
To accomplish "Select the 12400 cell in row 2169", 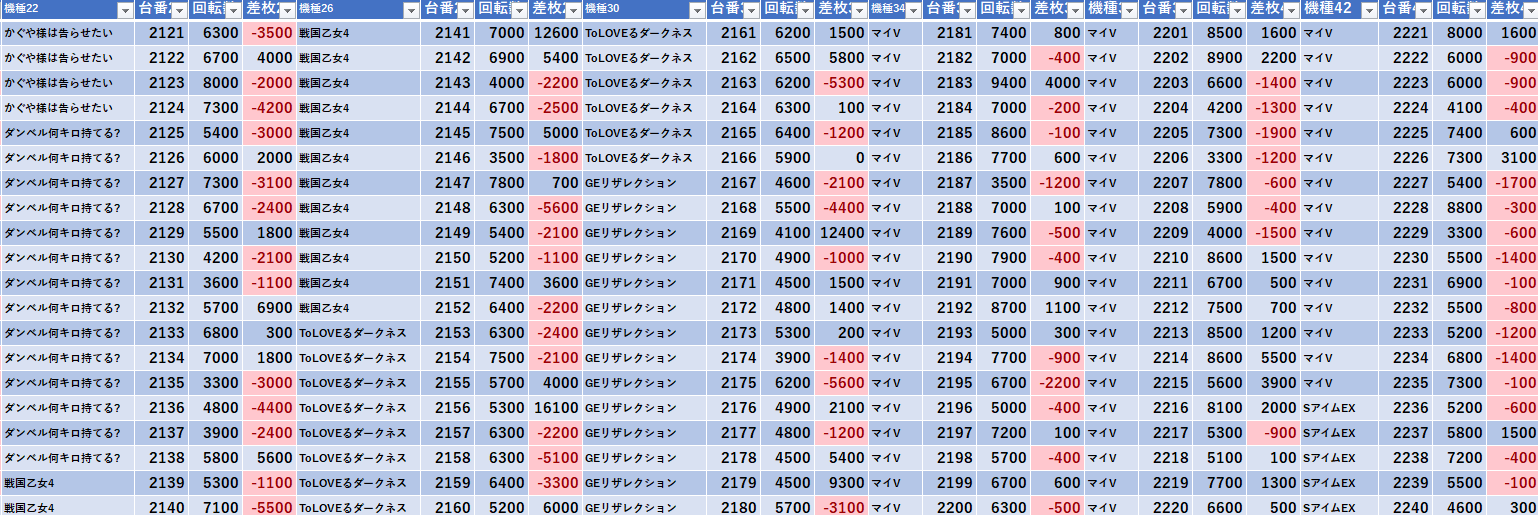I will pyautogui.click(x=841, y=233).
